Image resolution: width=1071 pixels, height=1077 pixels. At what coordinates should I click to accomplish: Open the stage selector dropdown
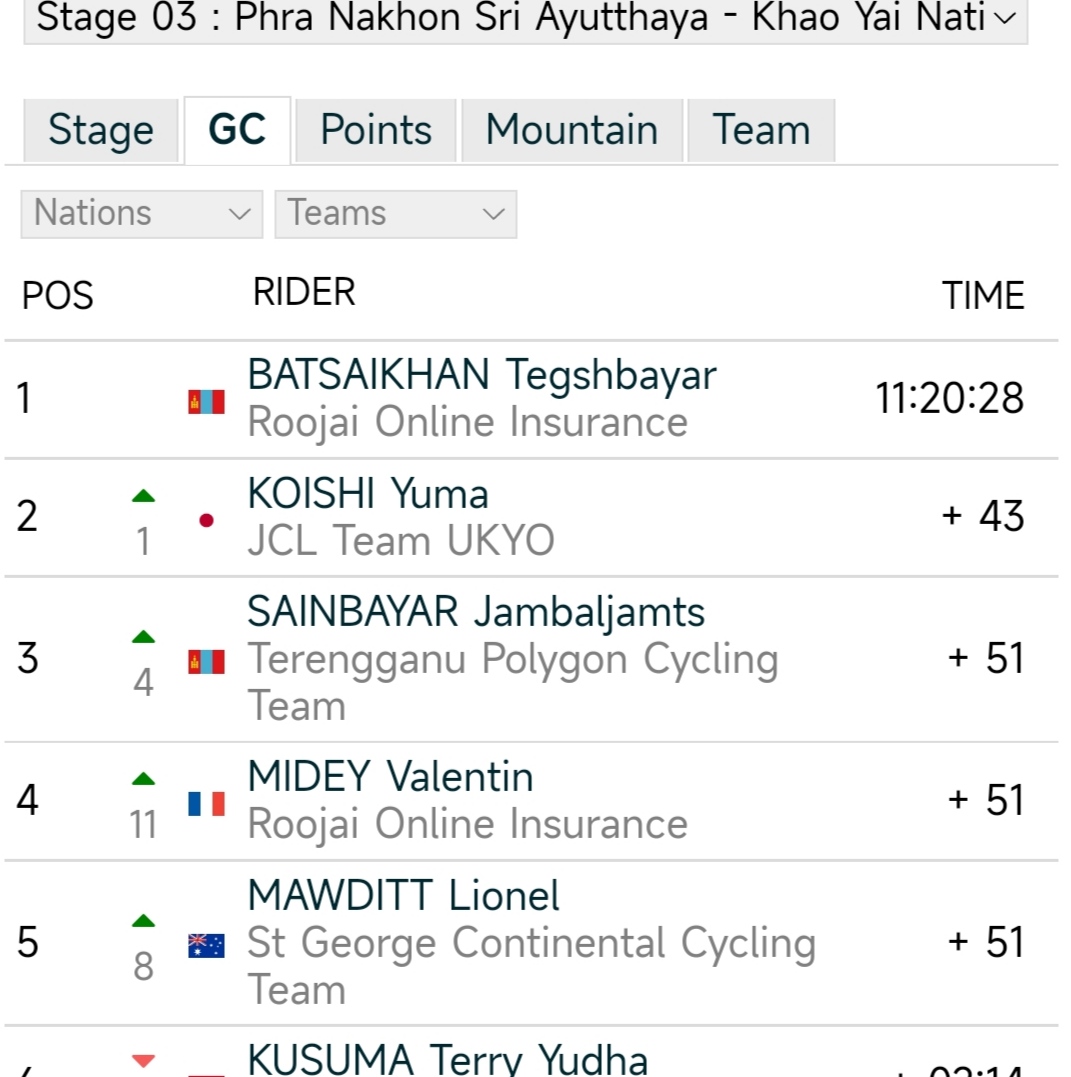525,18
